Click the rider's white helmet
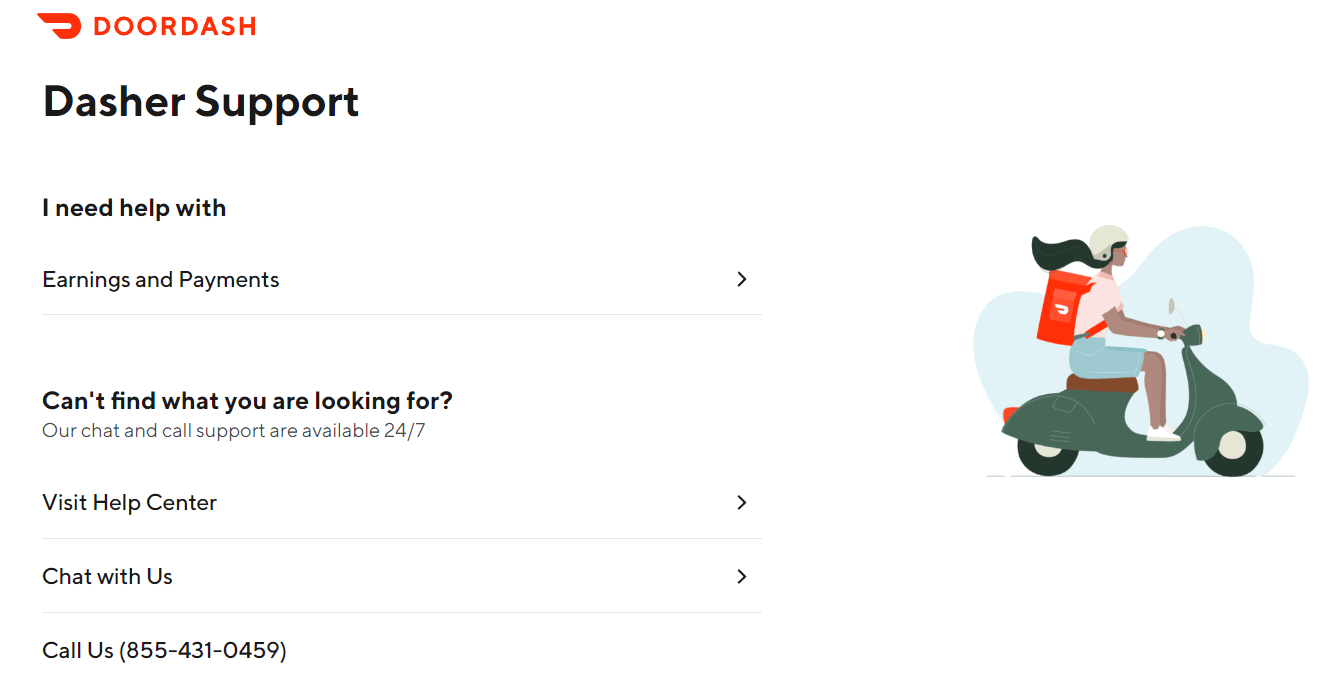 1107,243
